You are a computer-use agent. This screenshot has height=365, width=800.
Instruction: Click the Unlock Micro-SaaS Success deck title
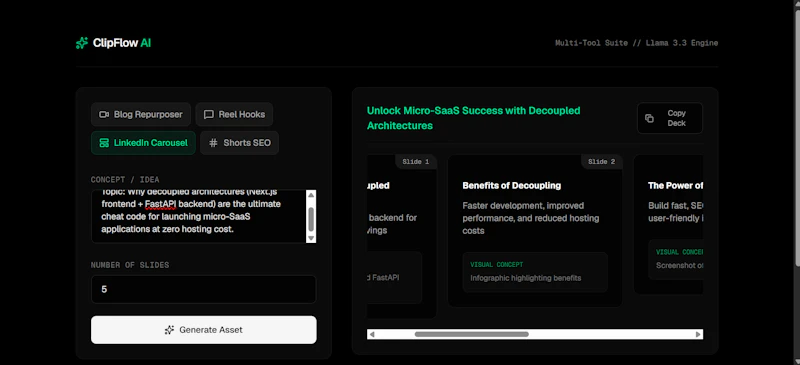(473, 118)
